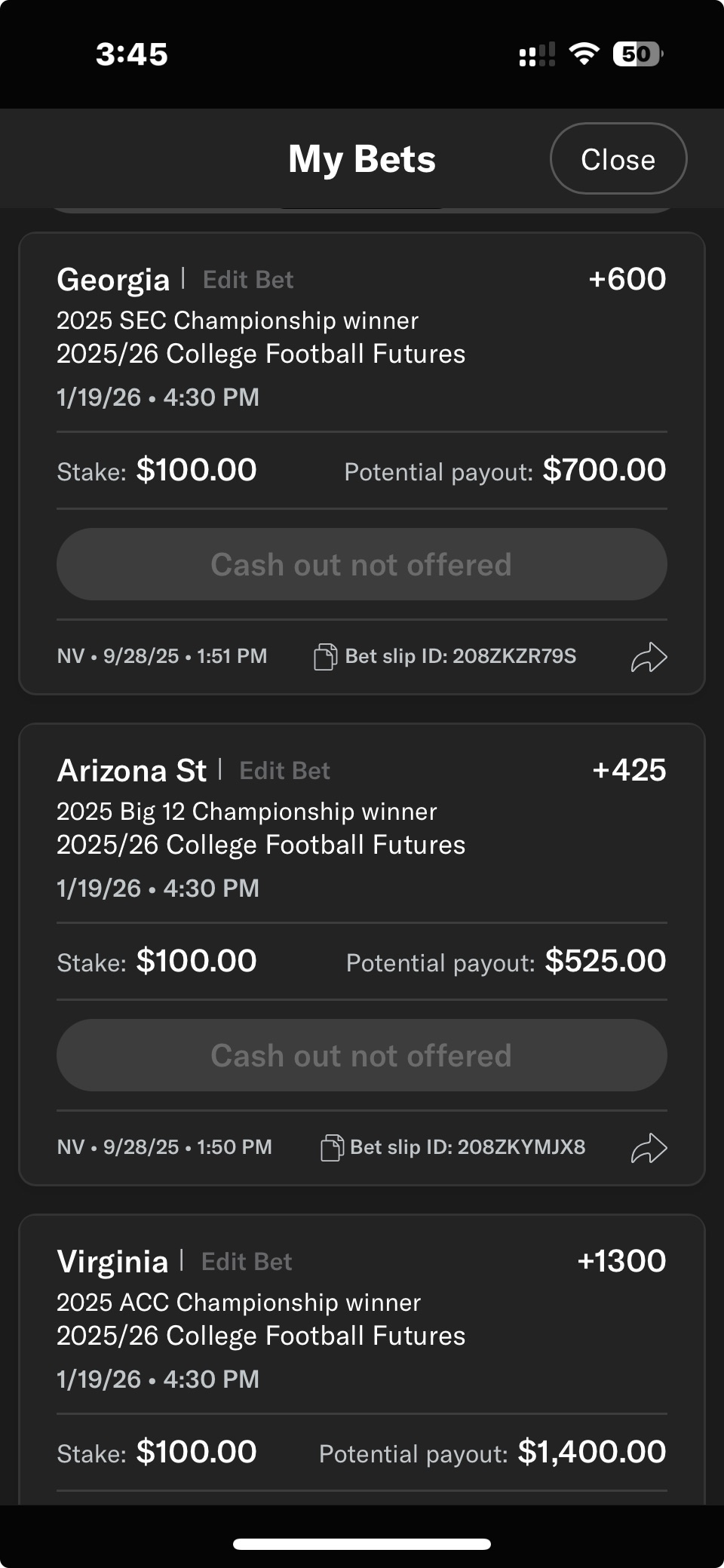Screen dimensions: 724x1568
Task: Copy the Georgia bet slip ID icon
Action: (325, 657)
